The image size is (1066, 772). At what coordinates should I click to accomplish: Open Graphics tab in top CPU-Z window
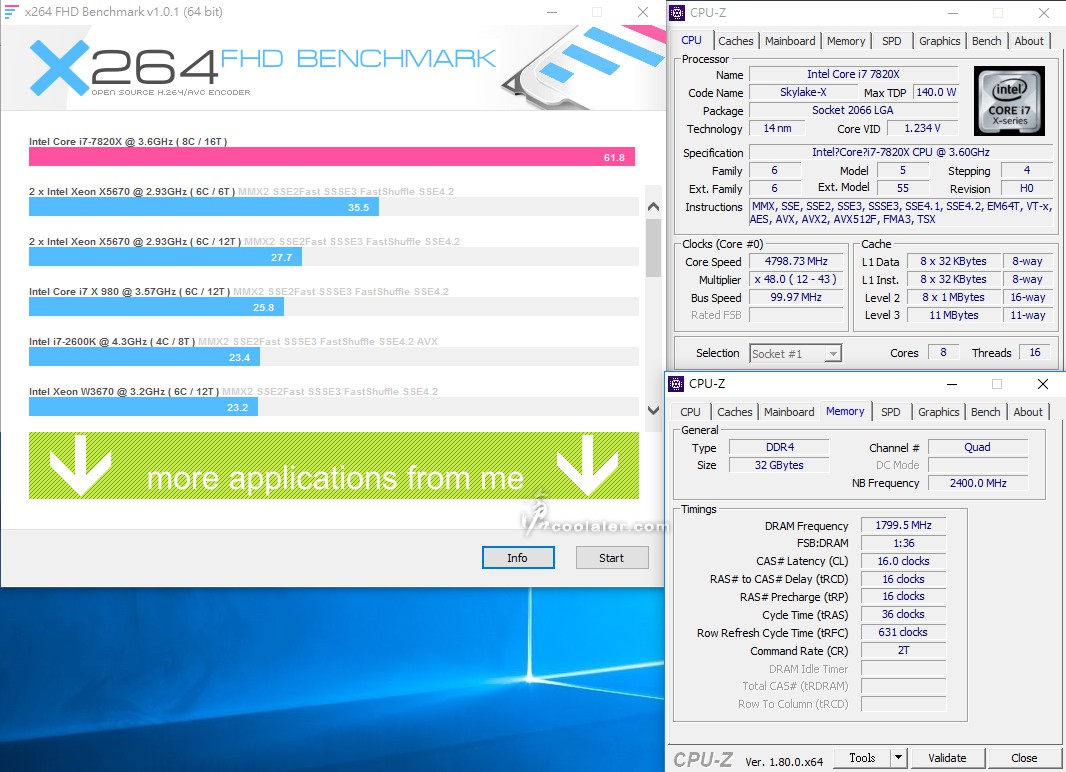tap(940, 41)
